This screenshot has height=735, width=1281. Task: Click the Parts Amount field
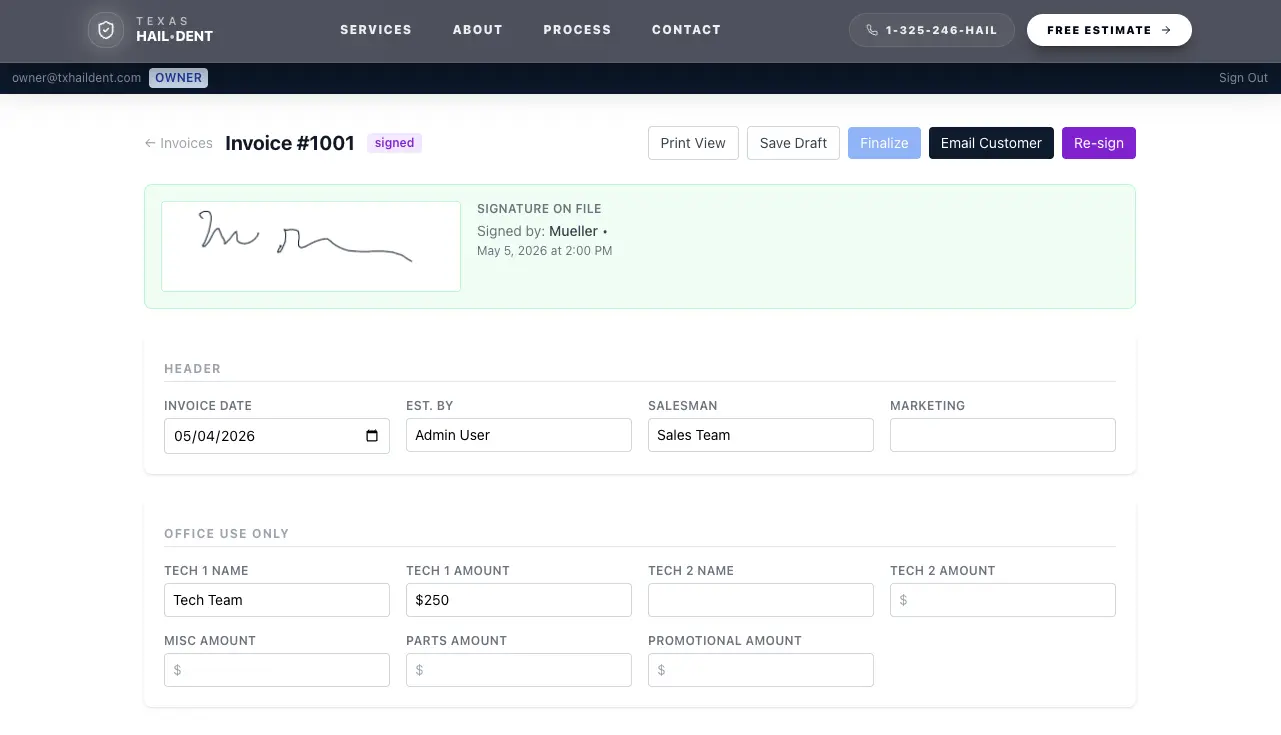519,670
